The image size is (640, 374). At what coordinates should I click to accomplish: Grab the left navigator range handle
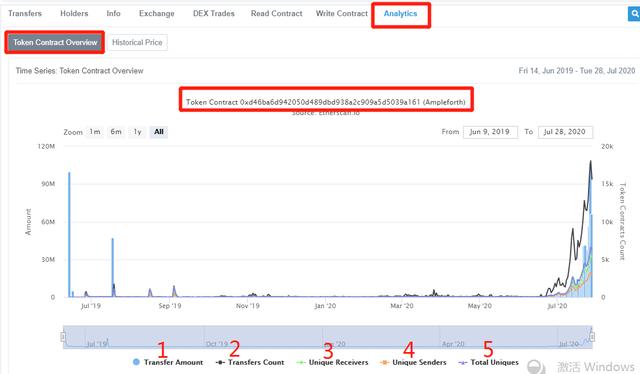(x=63, y=337)
